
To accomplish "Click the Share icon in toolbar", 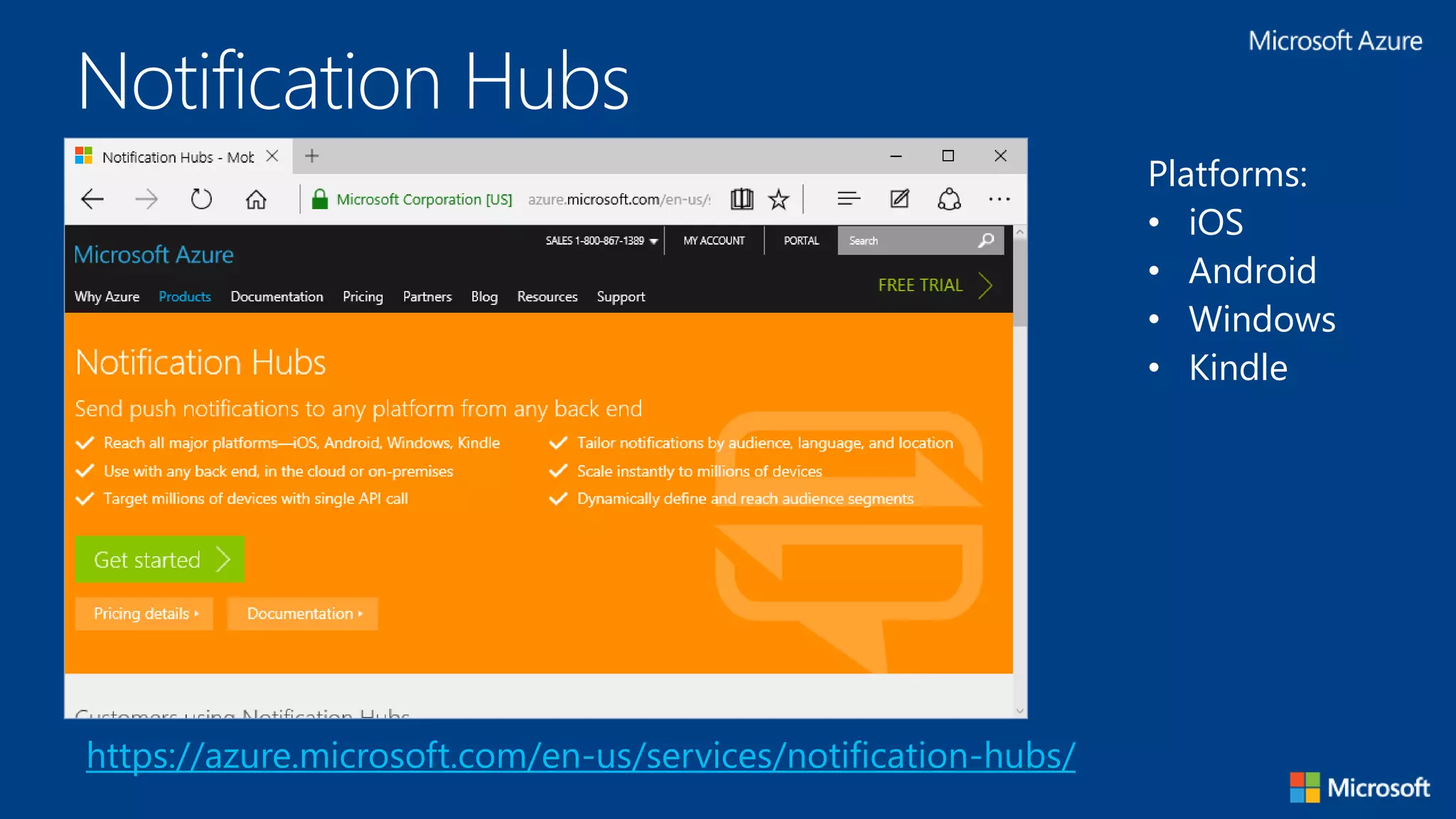I will 949,199.
